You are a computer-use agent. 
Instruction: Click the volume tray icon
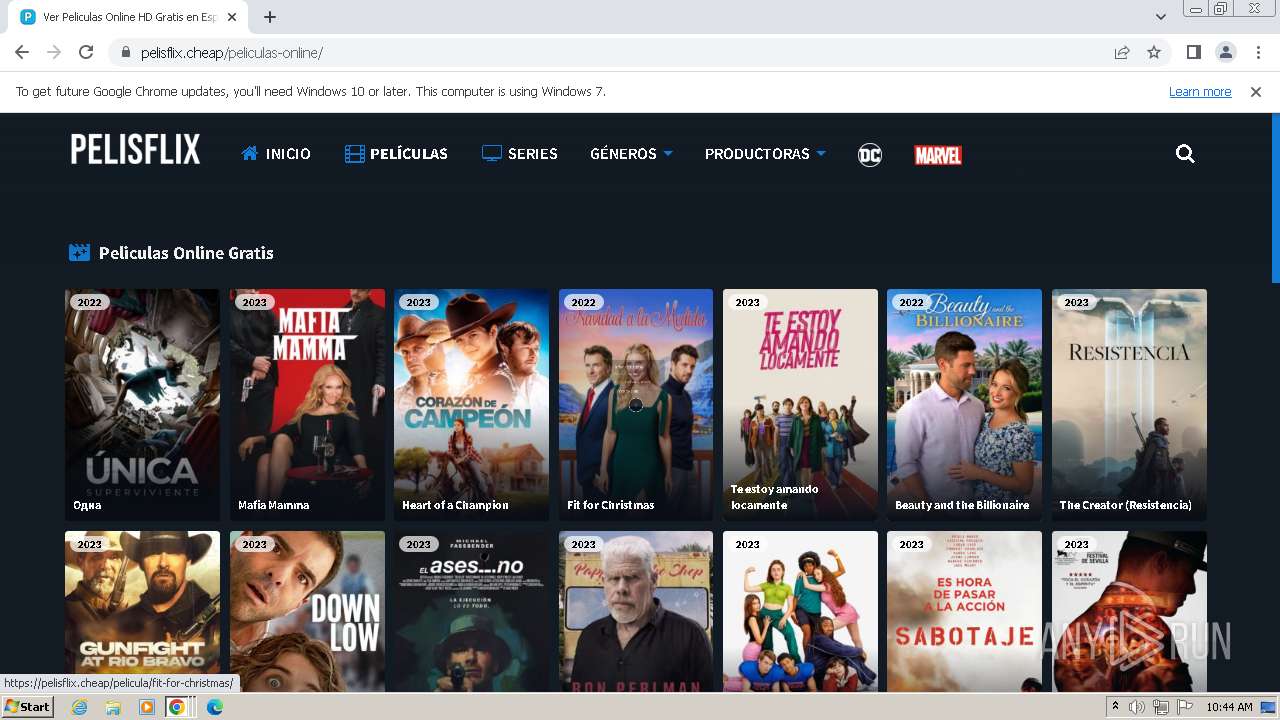[1137, 707]
